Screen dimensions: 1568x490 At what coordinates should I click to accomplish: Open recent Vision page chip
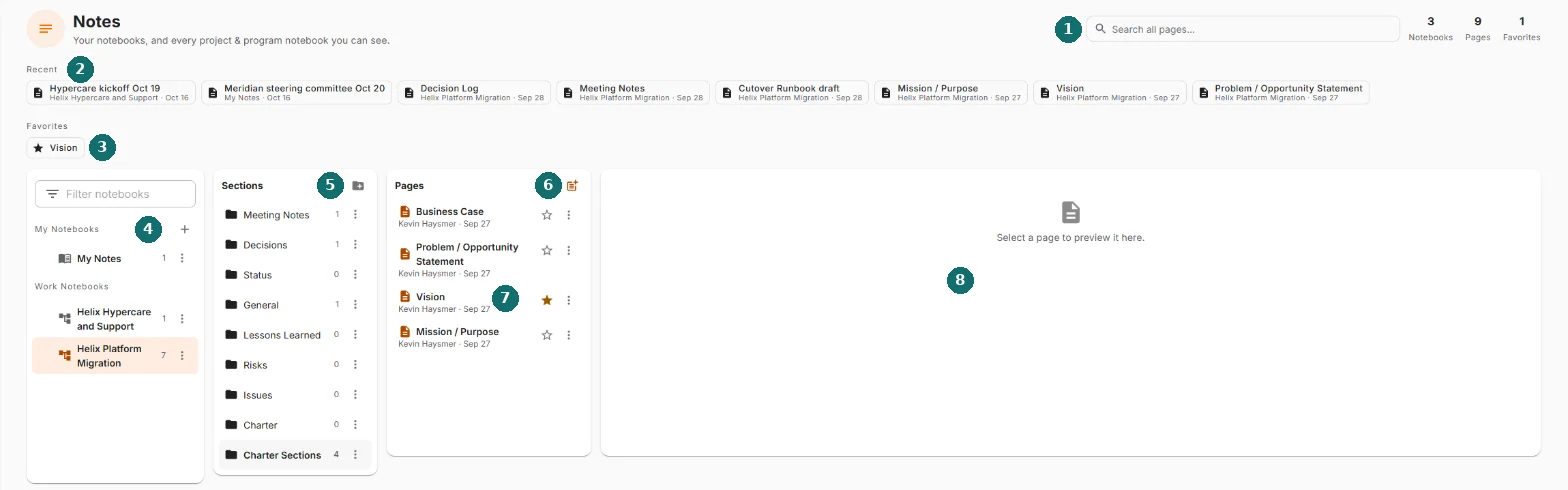point(1110,92)
